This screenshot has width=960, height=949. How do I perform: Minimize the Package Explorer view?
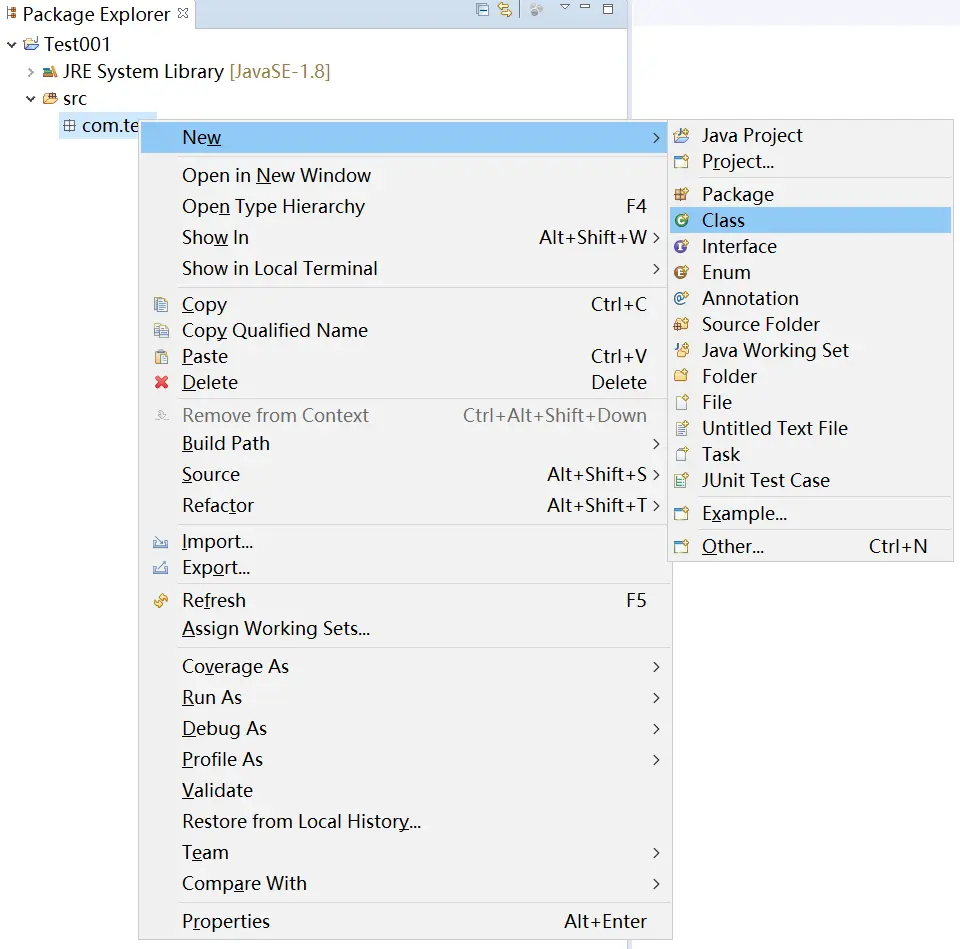pos(585,6)
